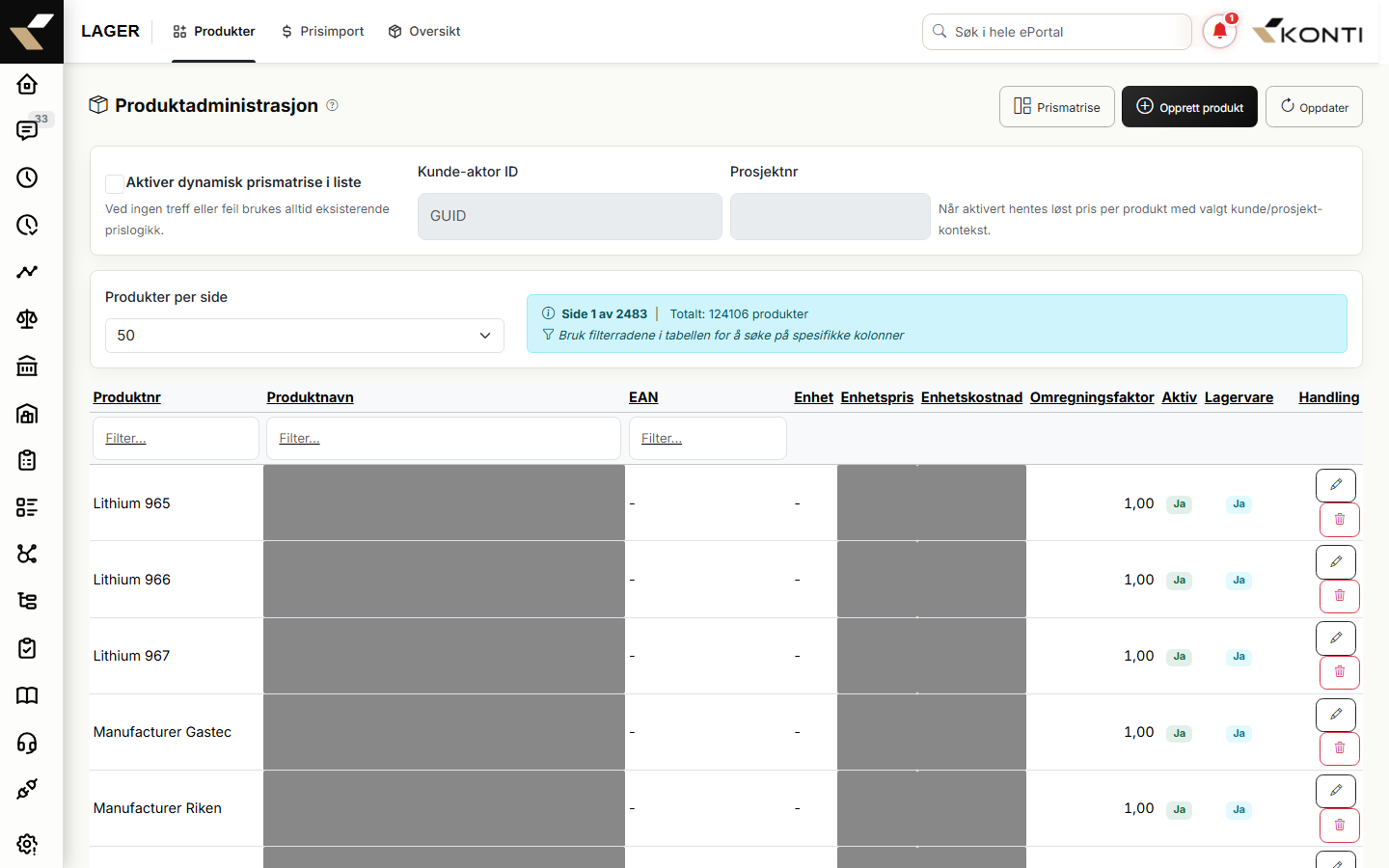Screen dimensions: 1389x868
Task: Click the Prismatrise button
Action: (1057, 106)
